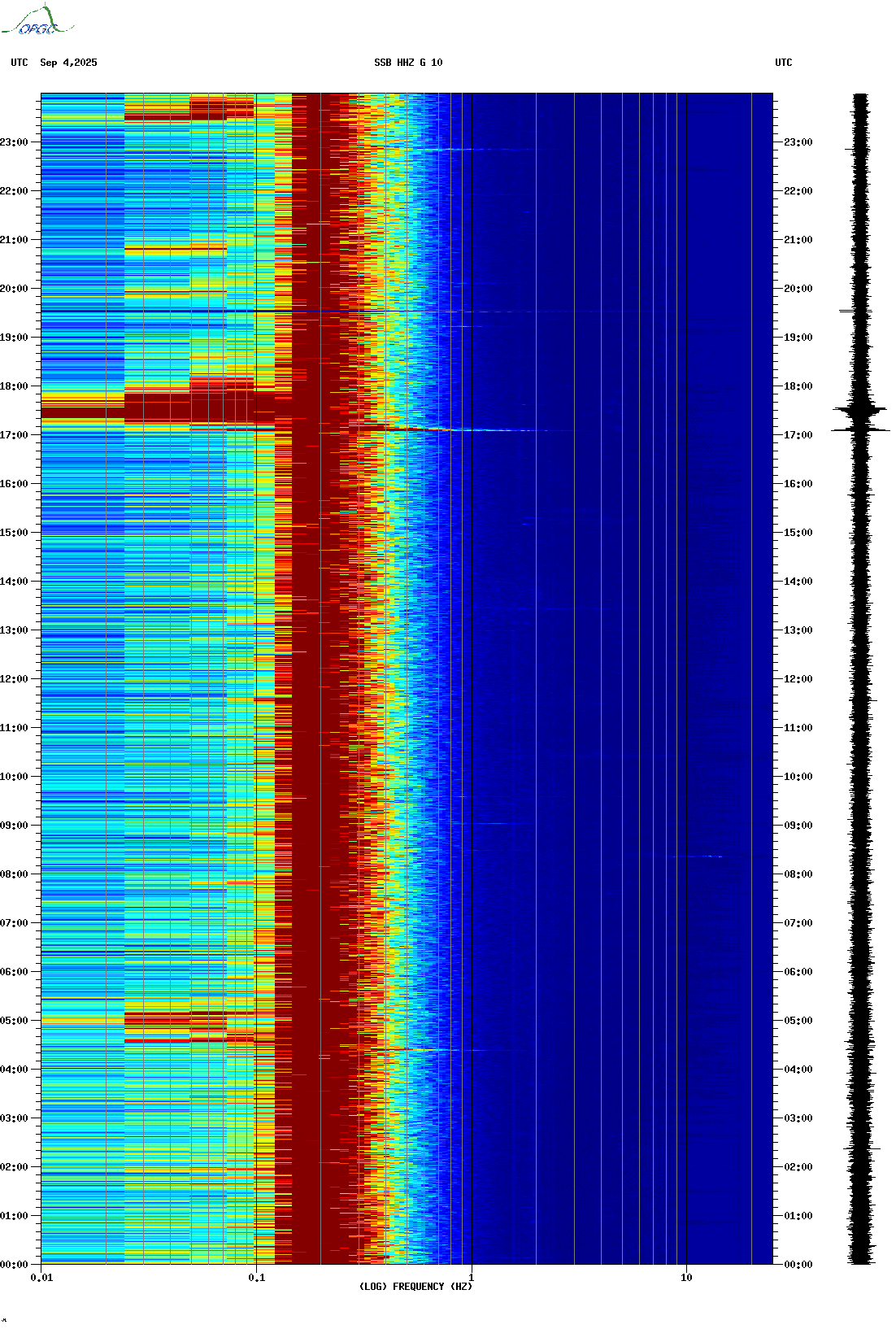Viewport: 896px width, 1329px height.
Task: Click 03:00 on the right time axis
Action: tap(798, 1118)
